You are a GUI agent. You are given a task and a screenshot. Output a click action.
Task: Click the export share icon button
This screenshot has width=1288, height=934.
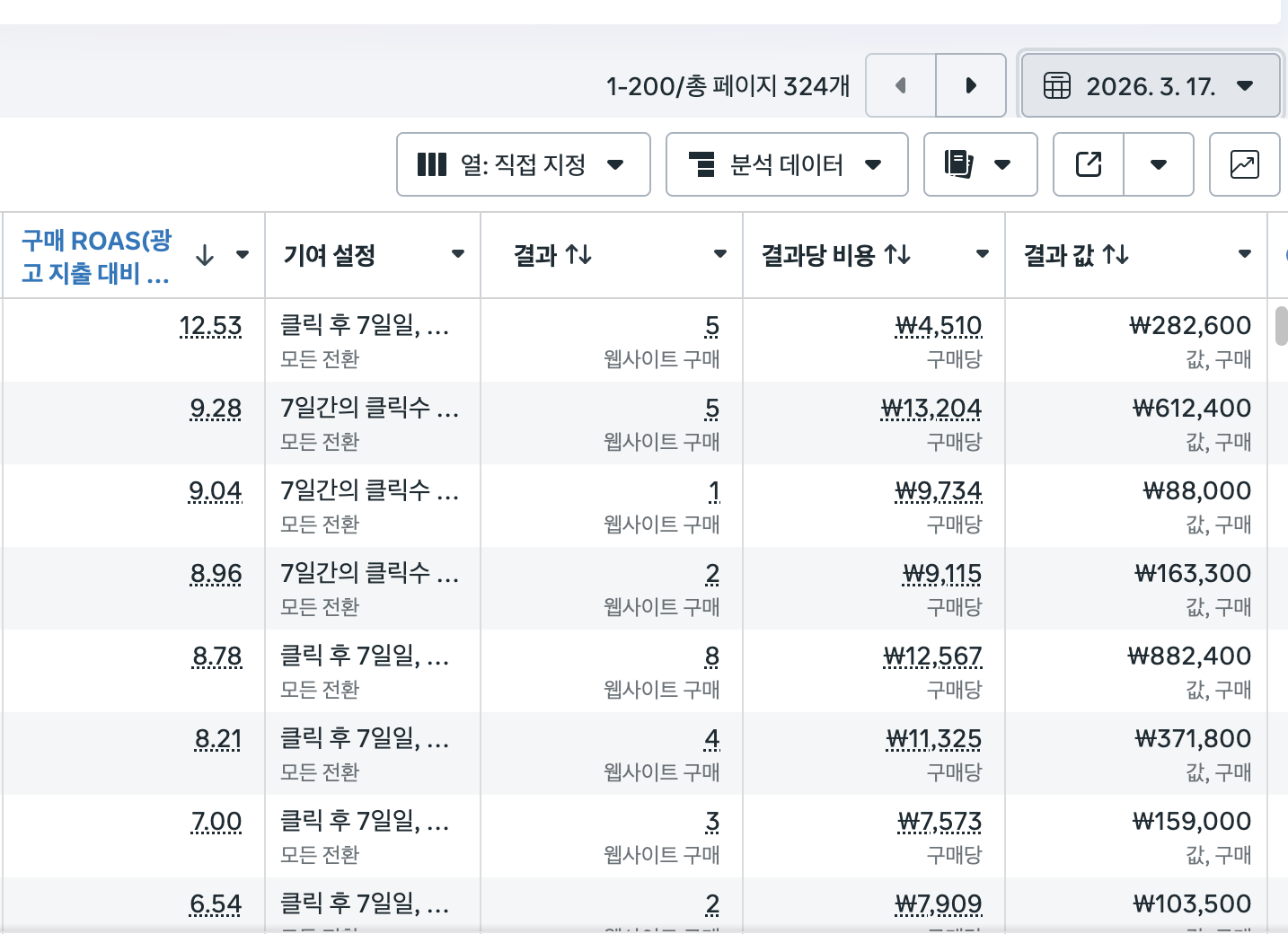(1088, 164)
